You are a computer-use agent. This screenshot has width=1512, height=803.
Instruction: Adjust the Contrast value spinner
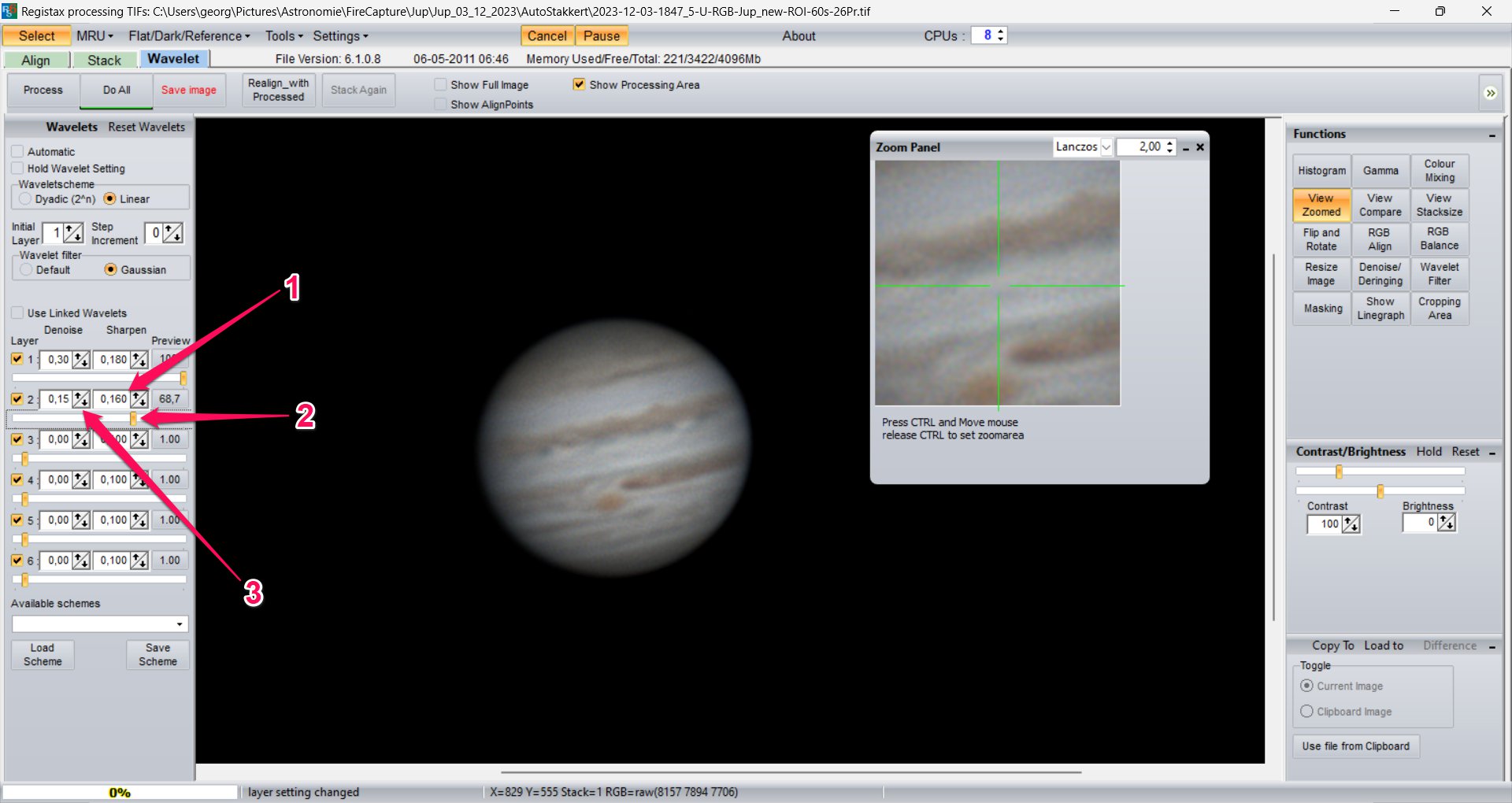point(1351,524)
